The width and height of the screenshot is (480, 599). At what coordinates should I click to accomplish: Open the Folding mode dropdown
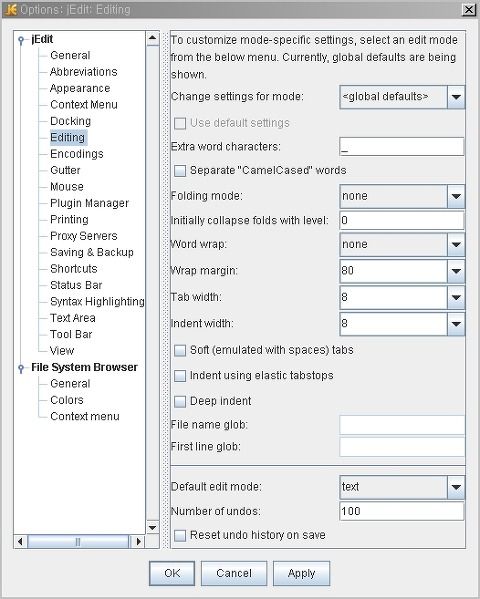[456, 196]
